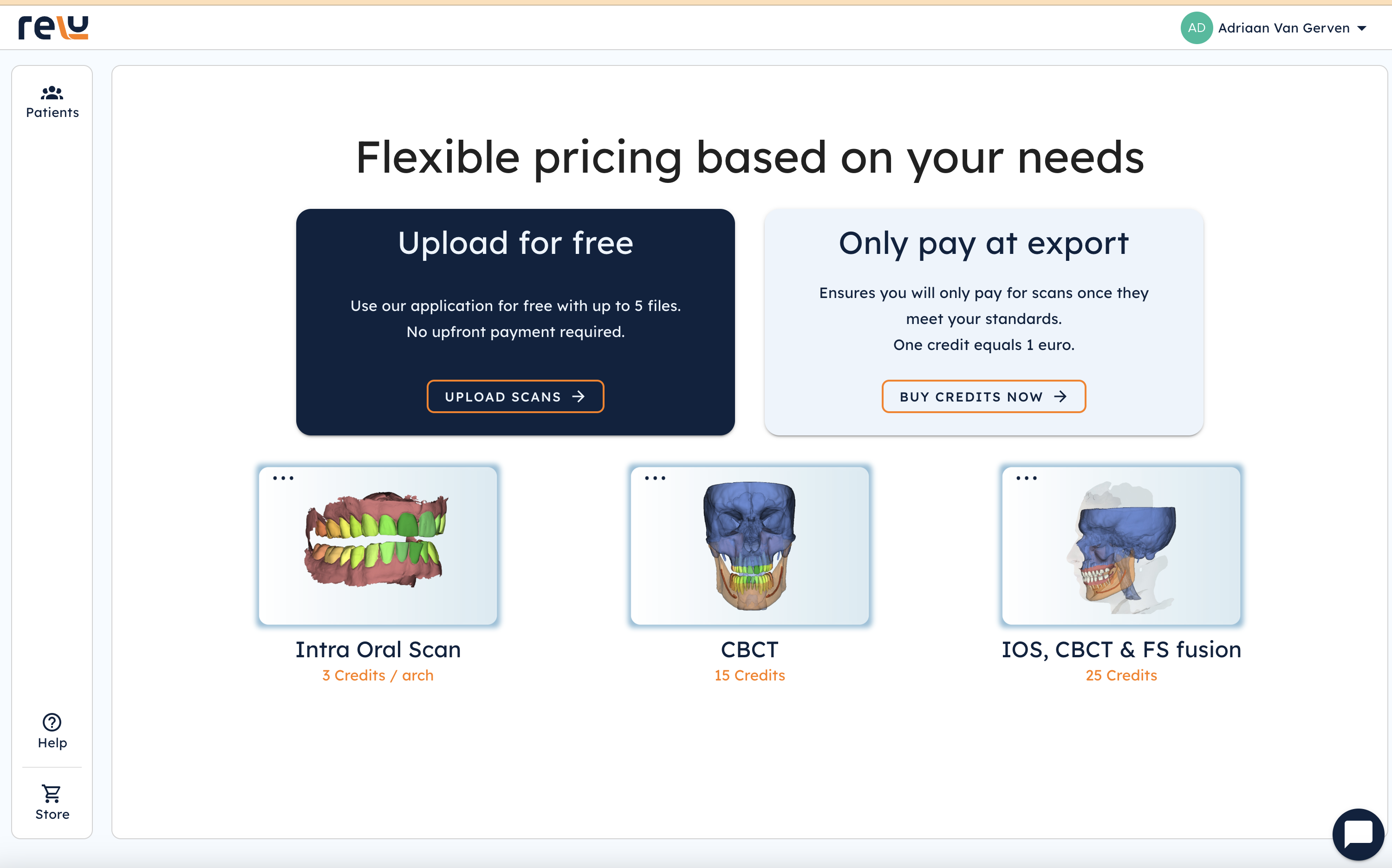Click the Buy Credits Now button
This screenshot has width=1392, height=868.
(x=983, y=397)
